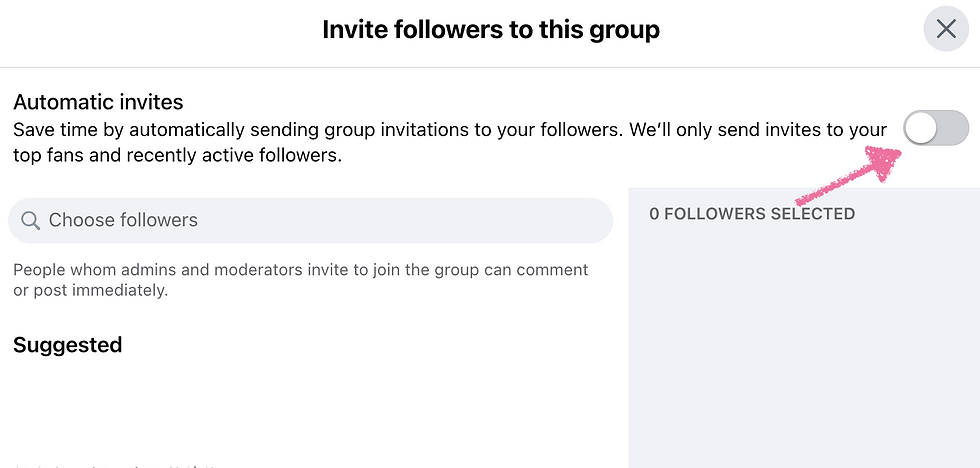Enable the Automatic invites switch
Screen dimensions: 980x468
936,128
